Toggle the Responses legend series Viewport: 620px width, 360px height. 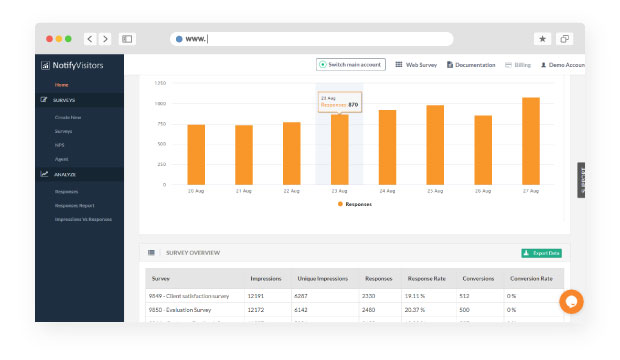tap(355, 204)
